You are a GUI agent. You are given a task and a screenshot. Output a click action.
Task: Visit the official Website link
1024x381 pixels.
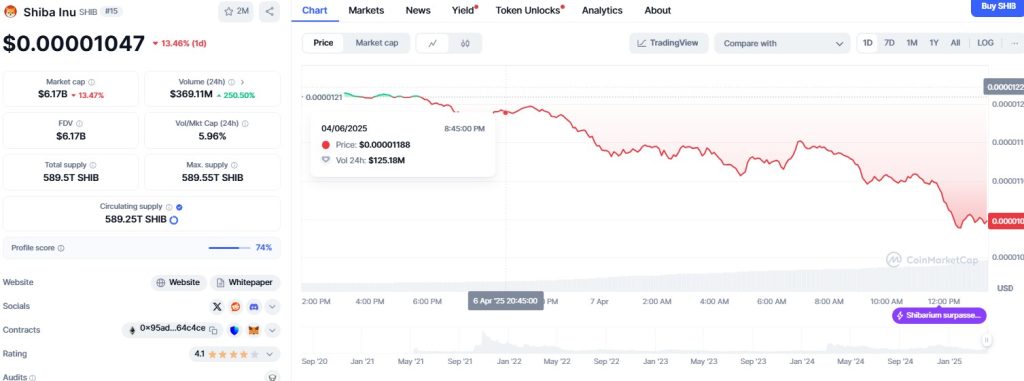tap(179, 283)
